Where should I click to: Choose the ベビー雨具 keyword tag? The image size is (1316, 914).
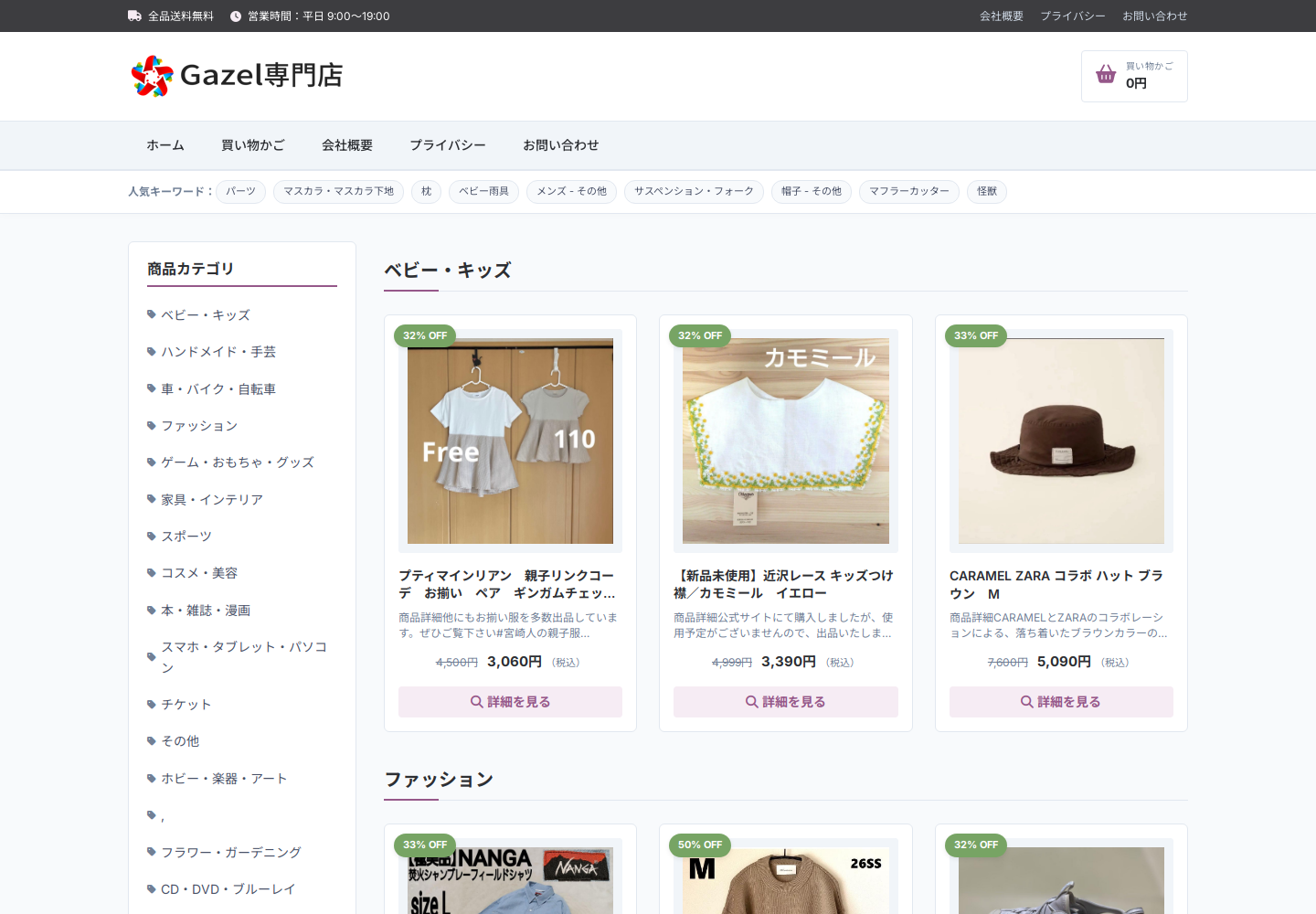(x=483, y=191)
